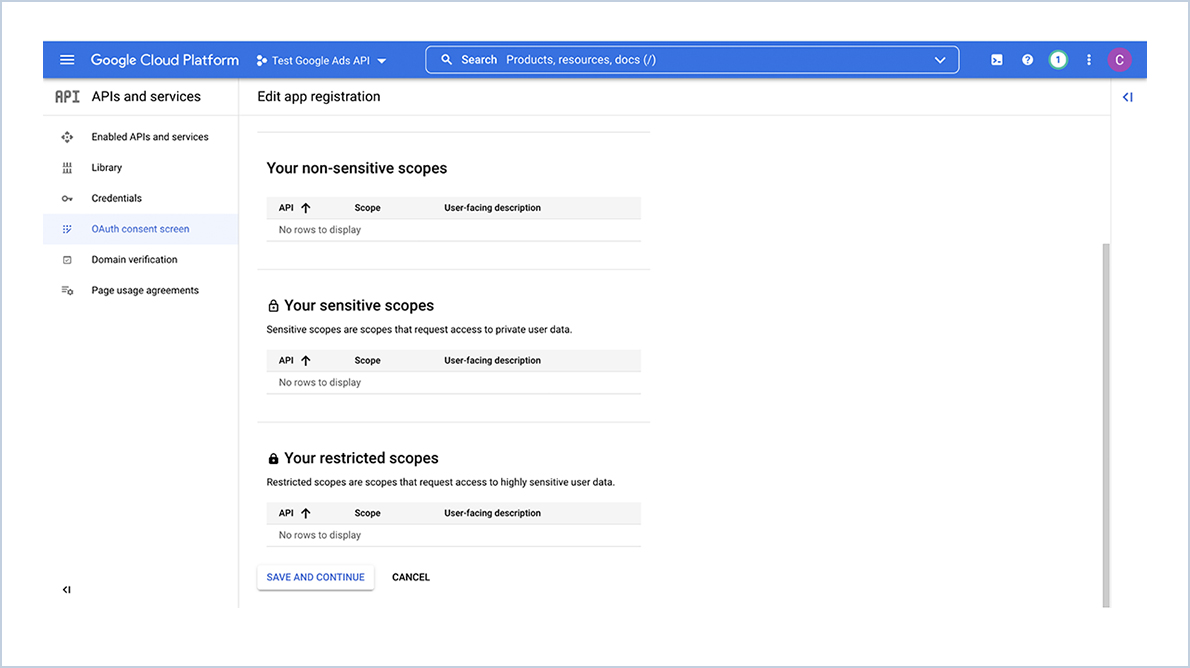
Task: Open the Cloud Shell terminal icon
Action: (996, 59)
